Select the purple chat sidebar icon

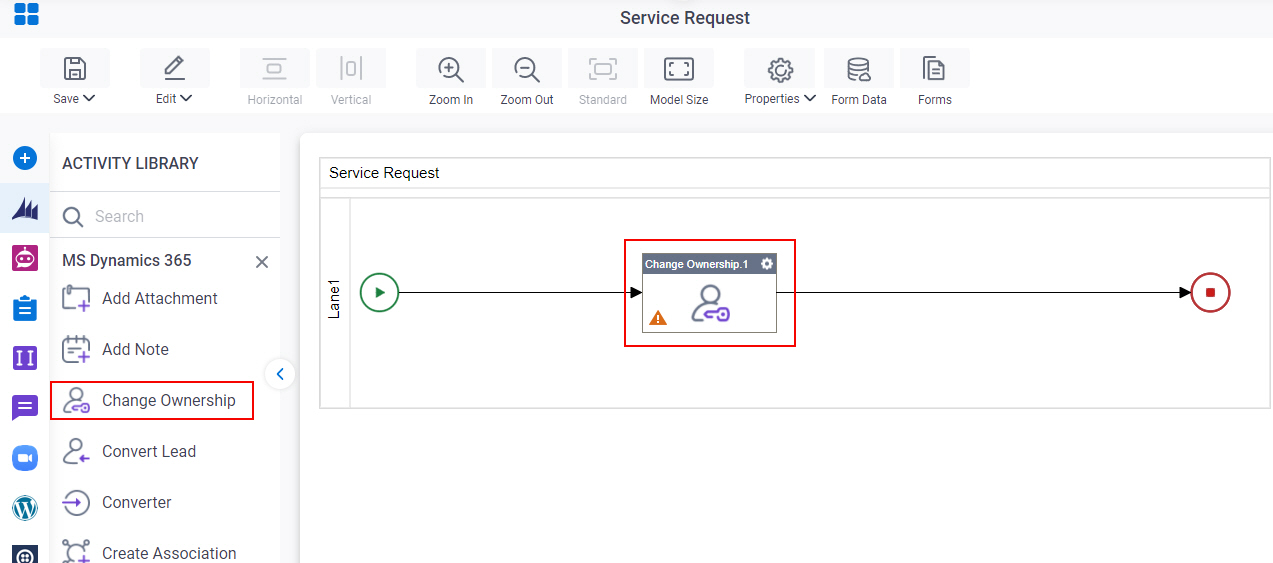tap(25, 408)
